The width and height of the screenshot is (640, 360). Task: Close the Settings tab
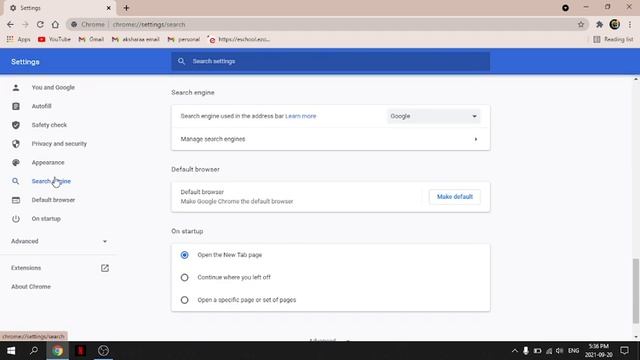109,8
